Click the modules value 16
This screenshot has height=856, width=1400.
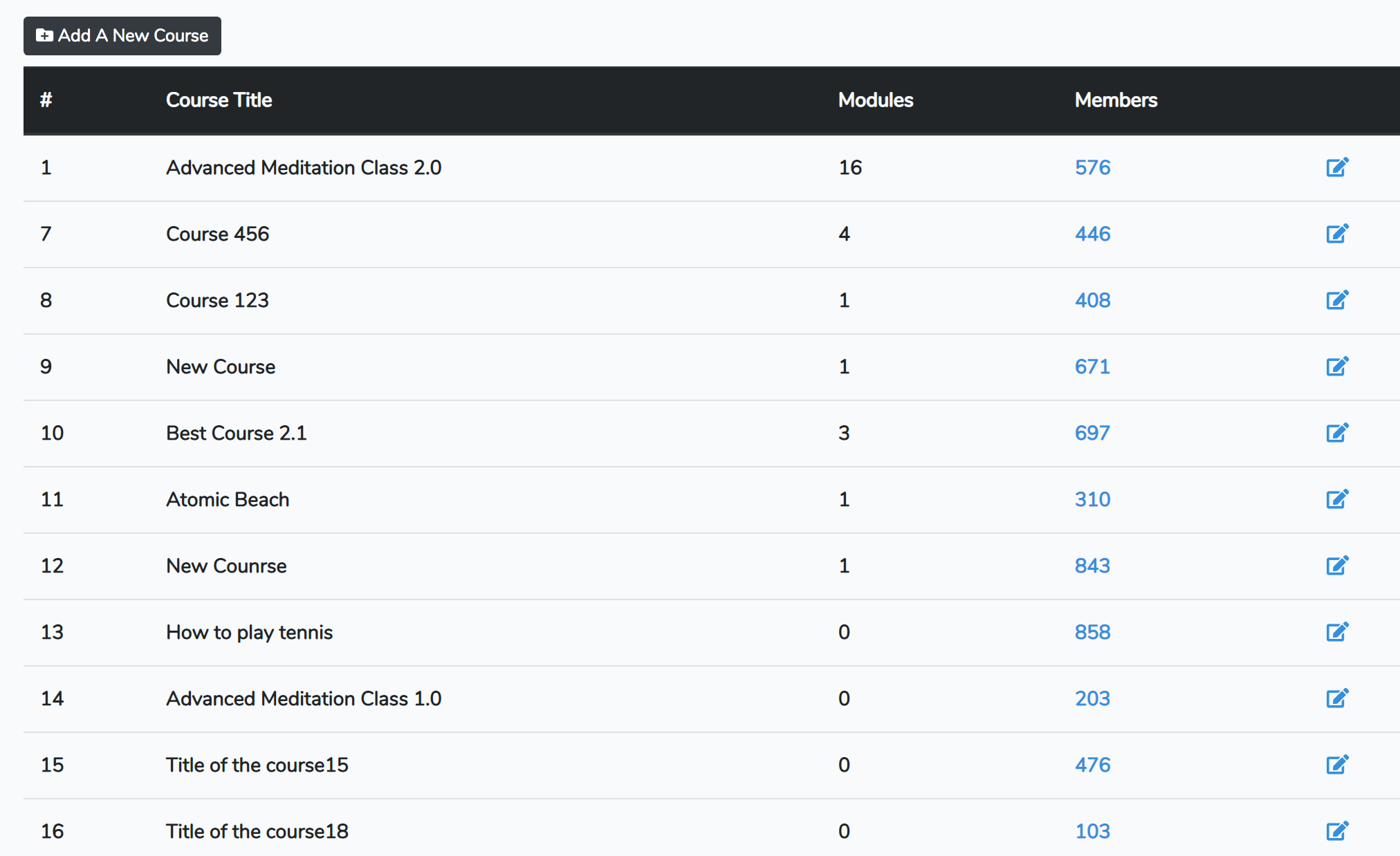pos(850,167)
